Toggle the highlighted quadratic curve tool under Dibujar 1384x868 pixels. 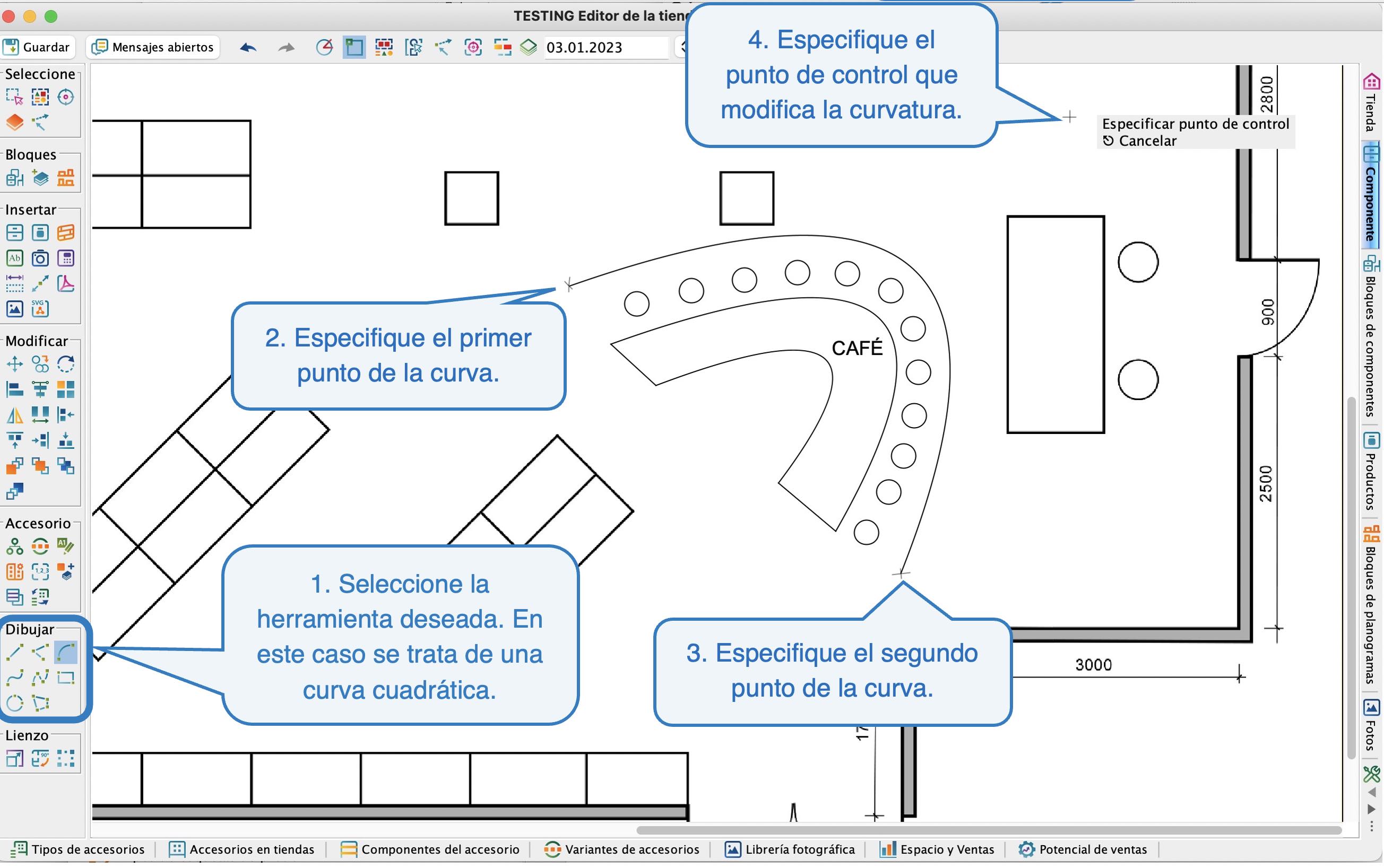click(x=66, y=653)
